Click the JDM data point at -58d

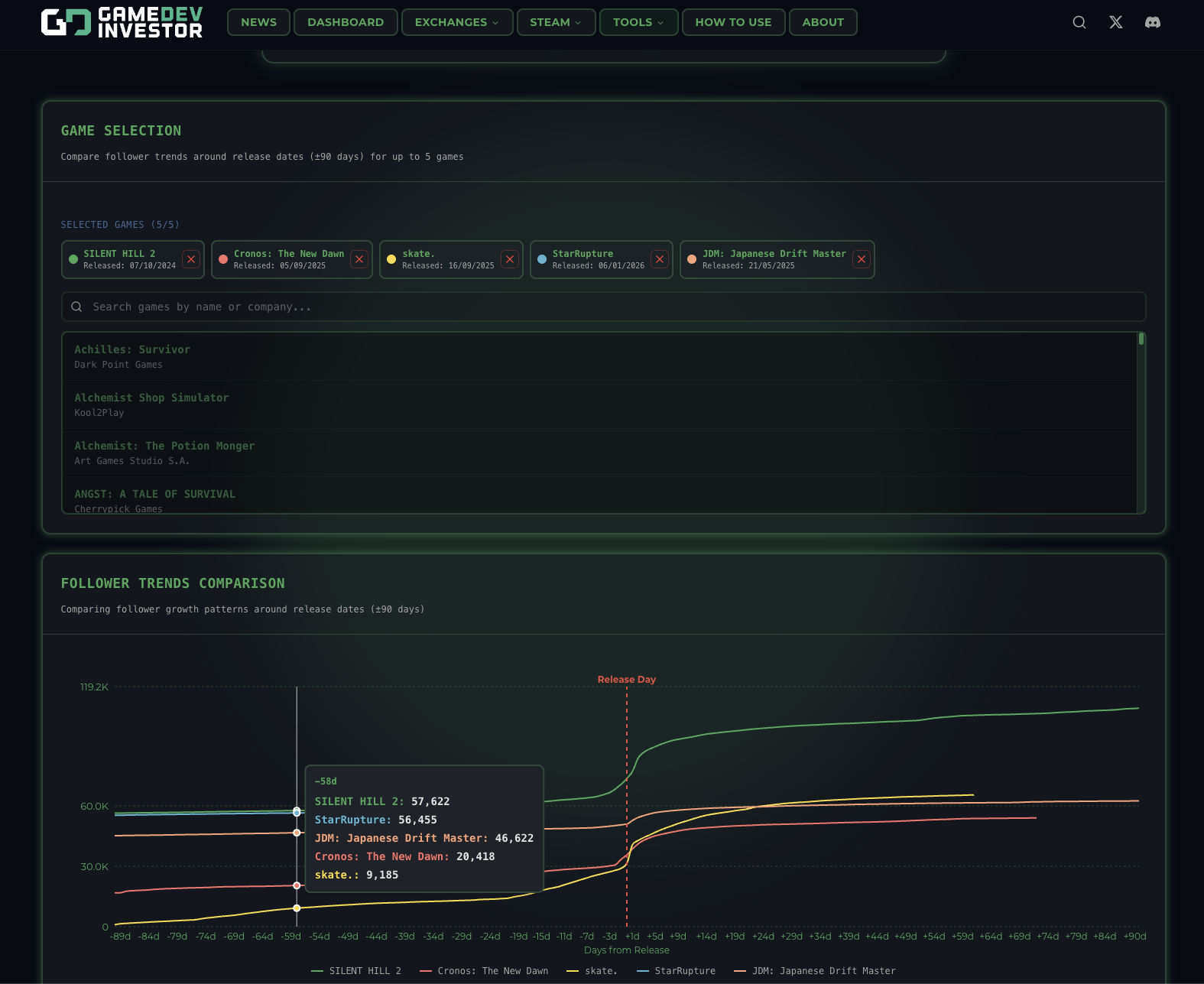(297, 833)
